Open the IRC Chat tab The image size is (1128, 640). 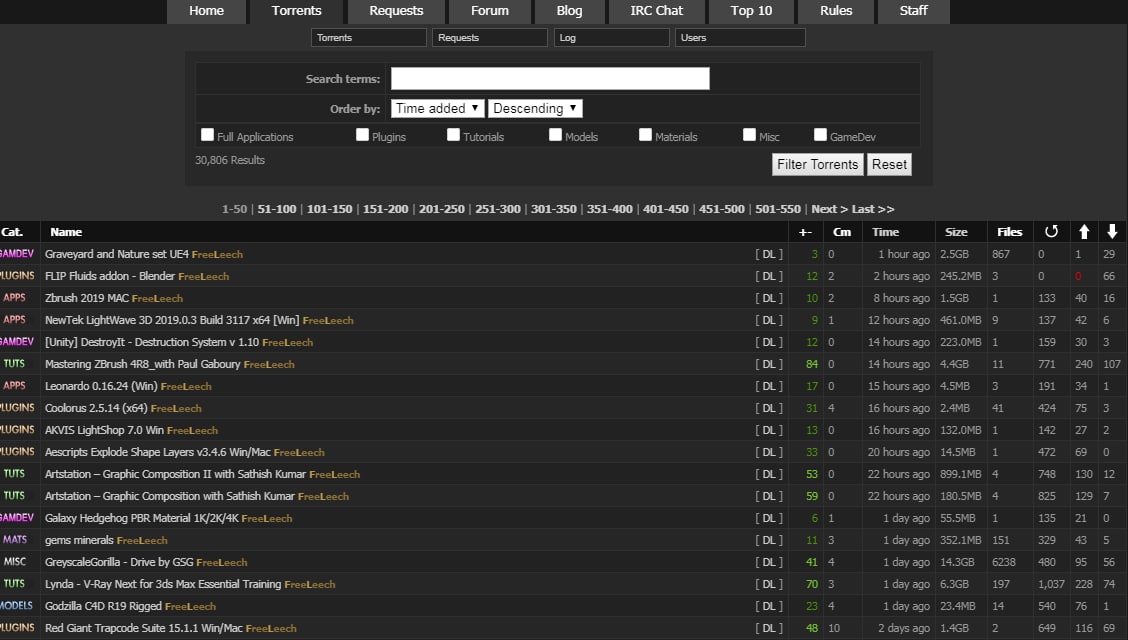pos(657,11)
